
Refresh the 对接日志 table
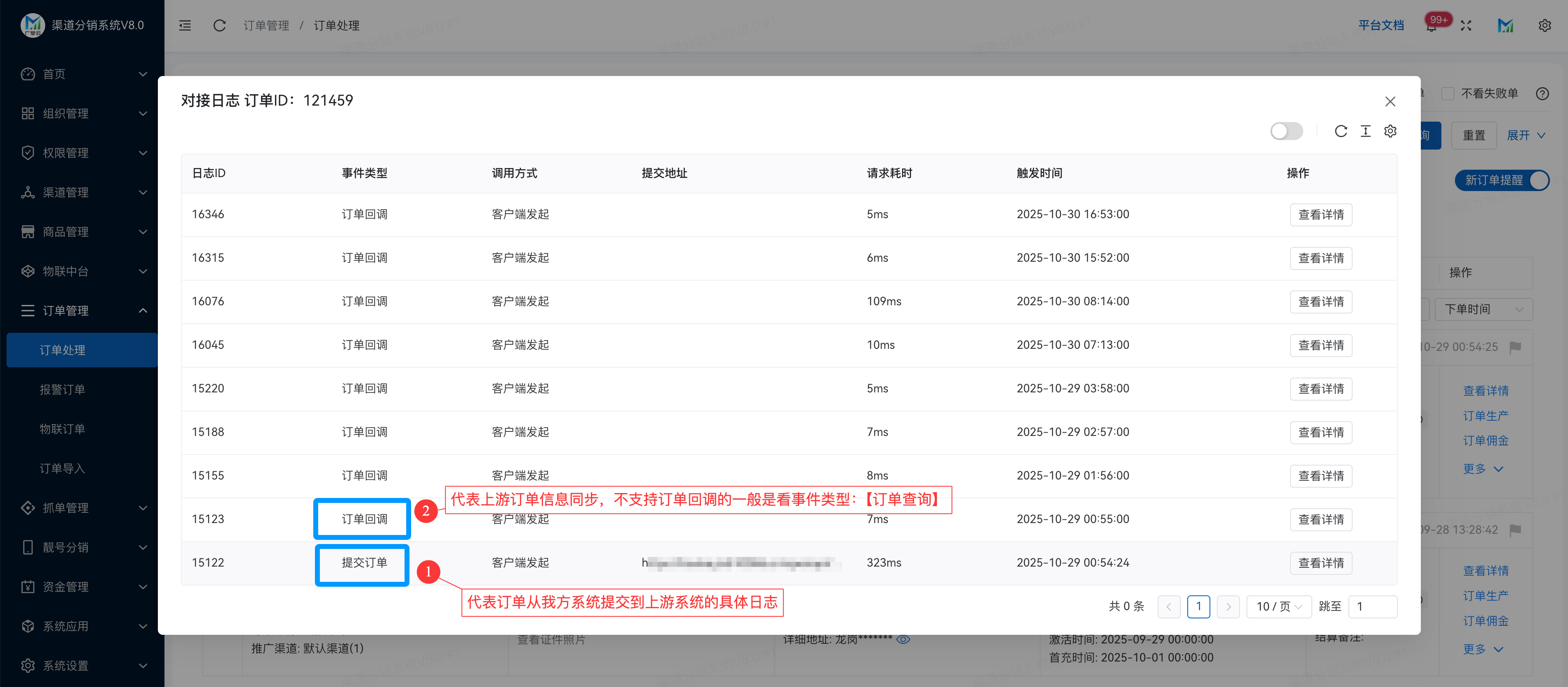[1341, 131]
